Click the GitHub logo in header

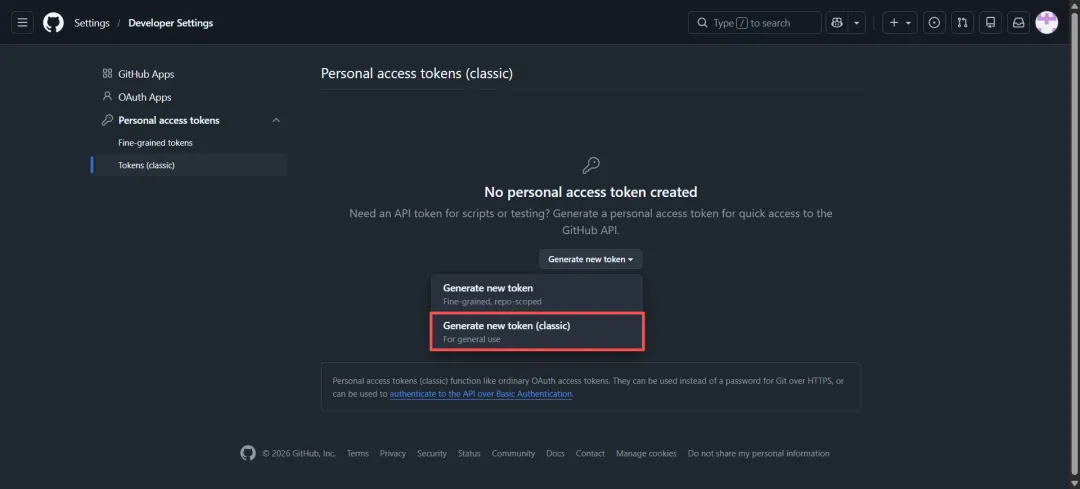click(53, 23)
